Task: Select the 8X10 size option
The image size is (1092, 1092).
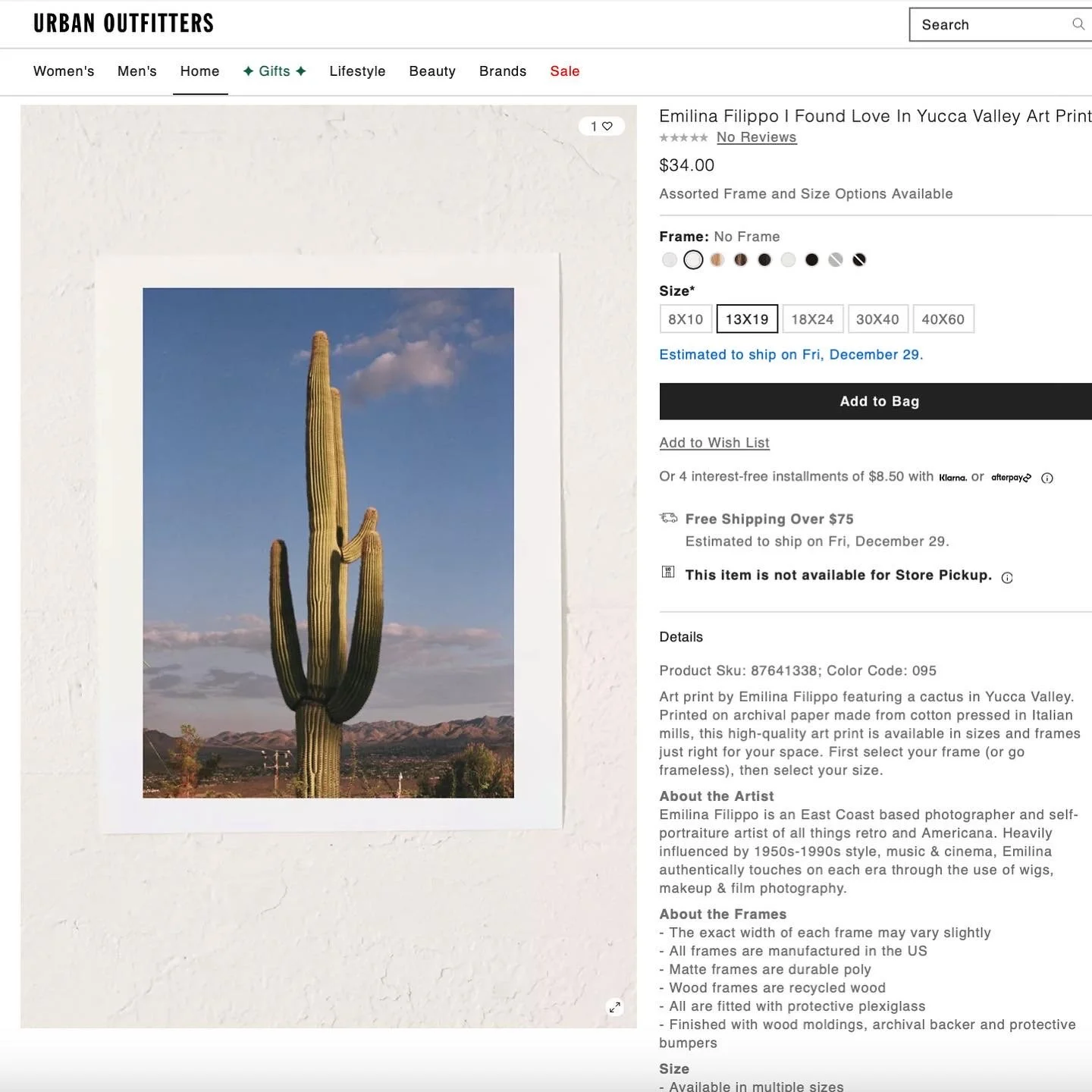Action: (x=686, y=319)
